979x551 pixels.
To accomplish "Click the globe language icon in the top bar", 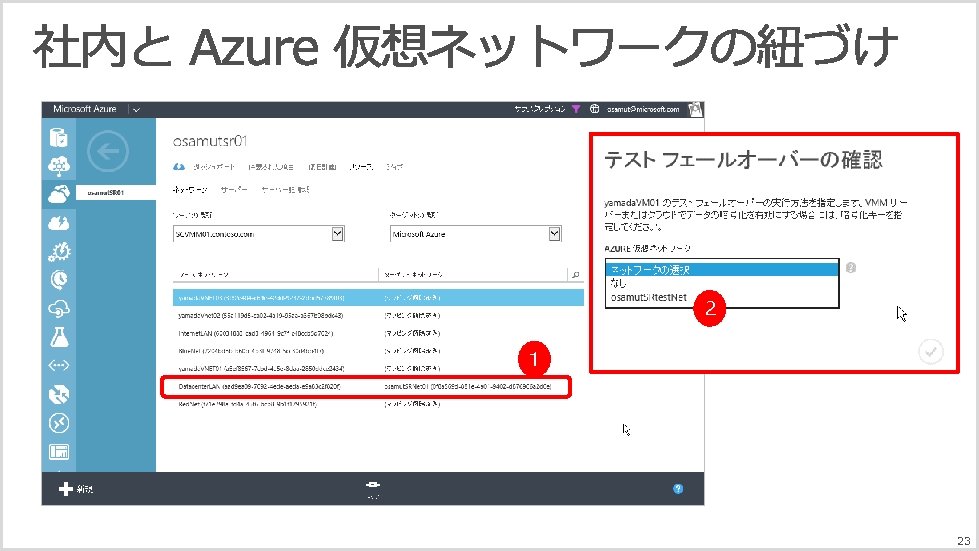I will [x=594, y=109].
